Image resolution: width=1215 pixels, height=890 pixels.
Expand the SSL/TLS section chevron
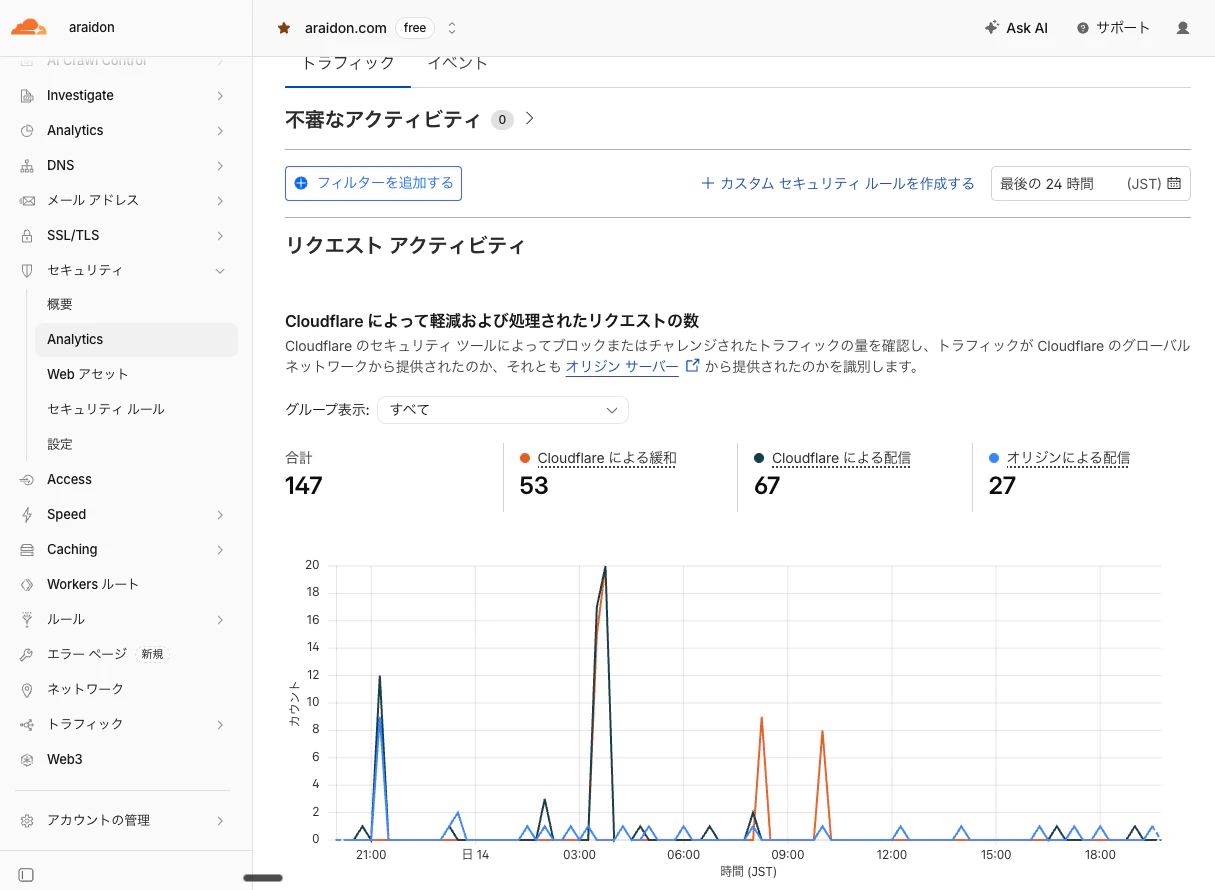(x=220, y=236)
